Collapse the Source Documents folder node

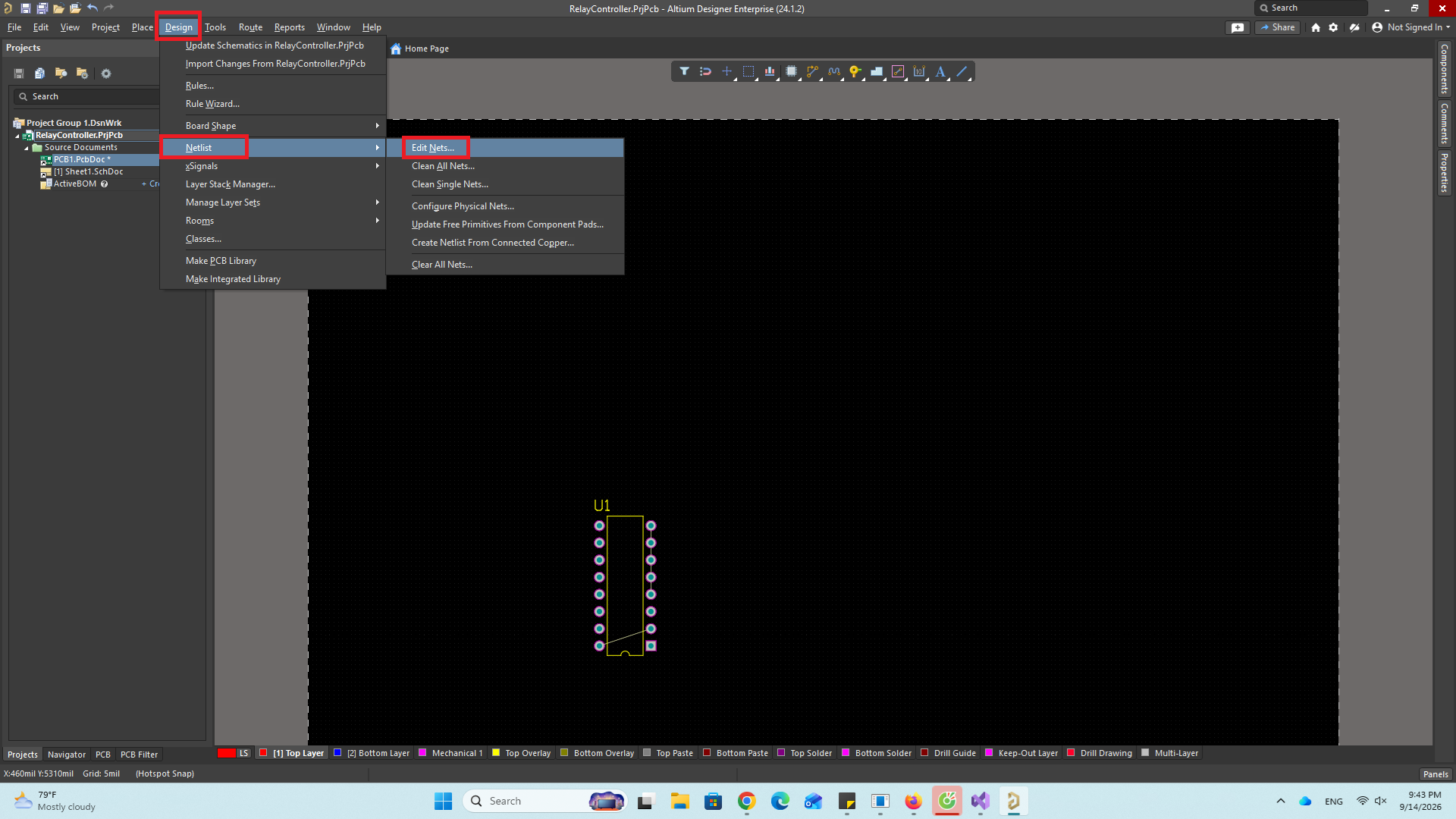(x=27, y=148)
